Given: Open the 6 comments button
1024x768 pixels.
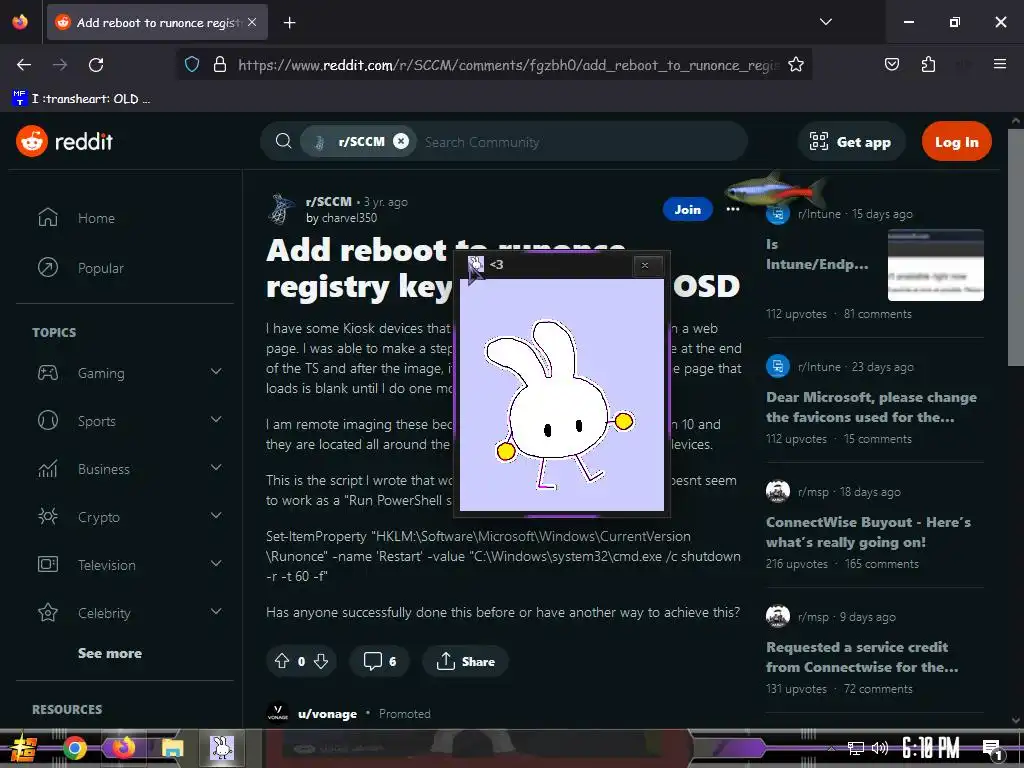Looking at the screenshot, I should (x=379, y=661).
